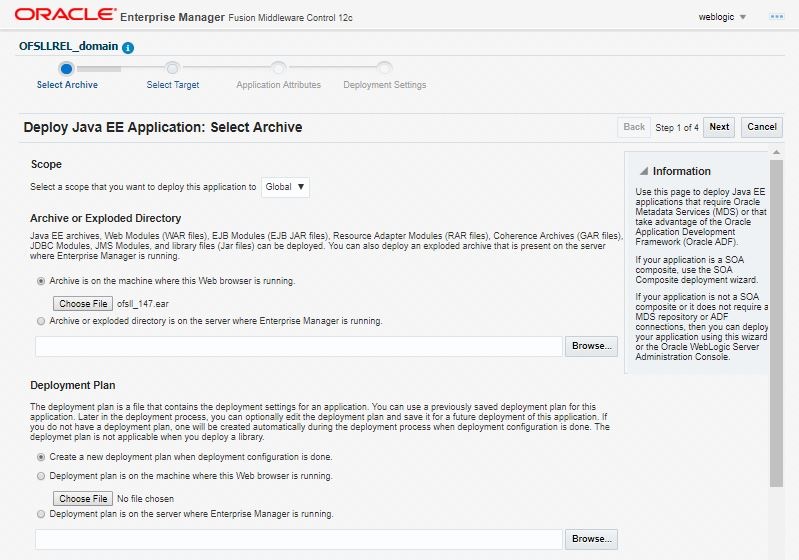Screen dimensions: 799x560
Task: Select deployment plan on the server
Action: coord(41,514)
